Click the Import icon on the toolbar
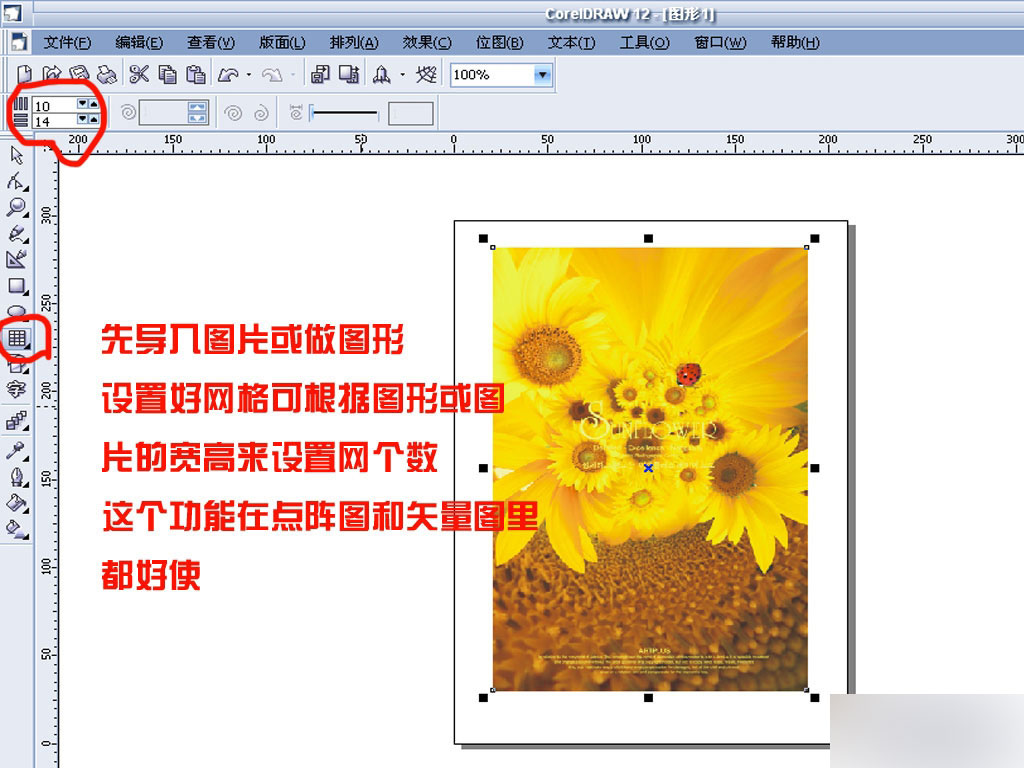The height and width of the screenshot is (768, 1024). pyautogui.click(x=322, y=74)
